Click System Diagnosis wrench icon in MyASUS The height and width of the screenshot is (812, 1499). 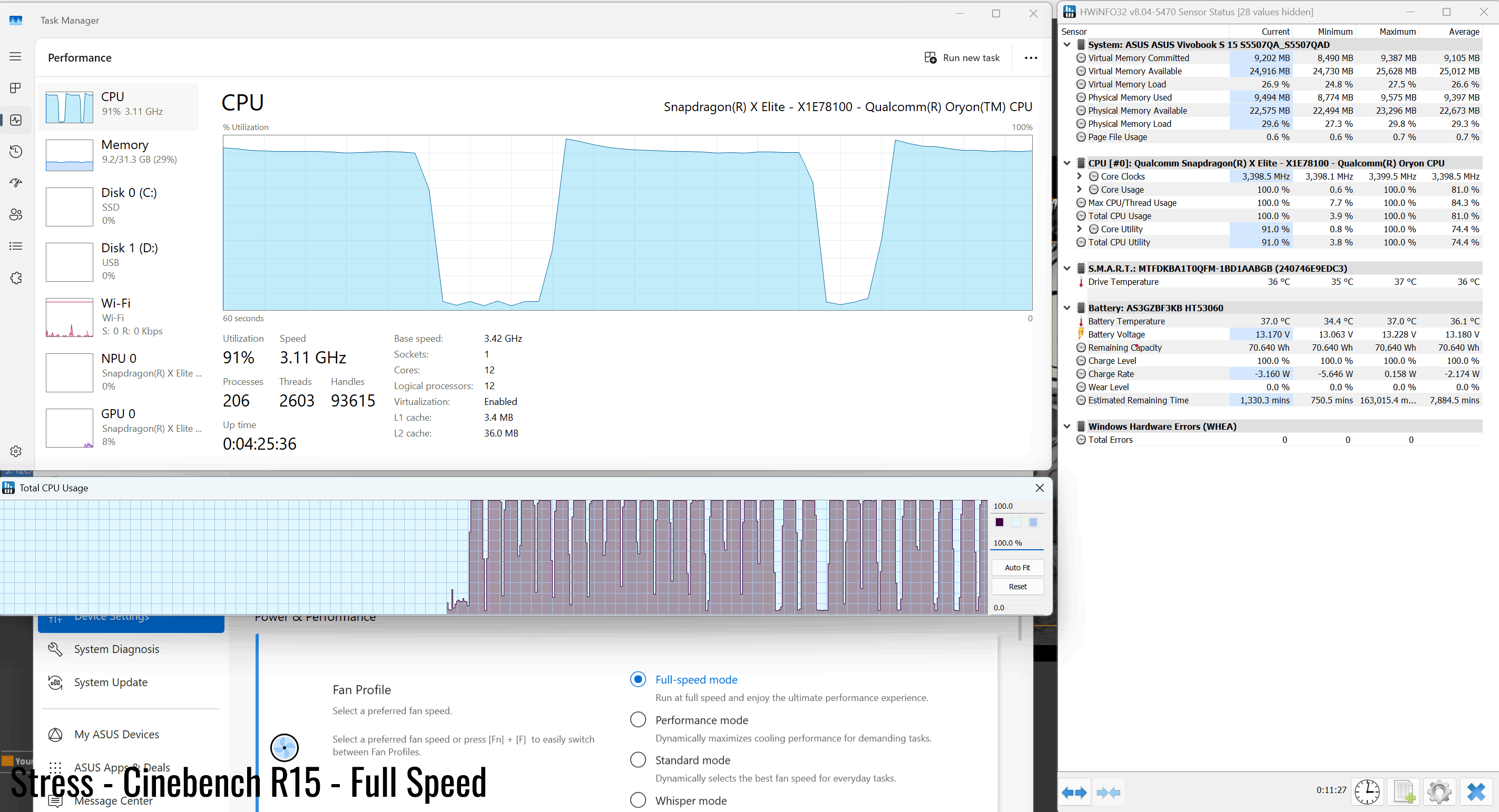(55, 649)
